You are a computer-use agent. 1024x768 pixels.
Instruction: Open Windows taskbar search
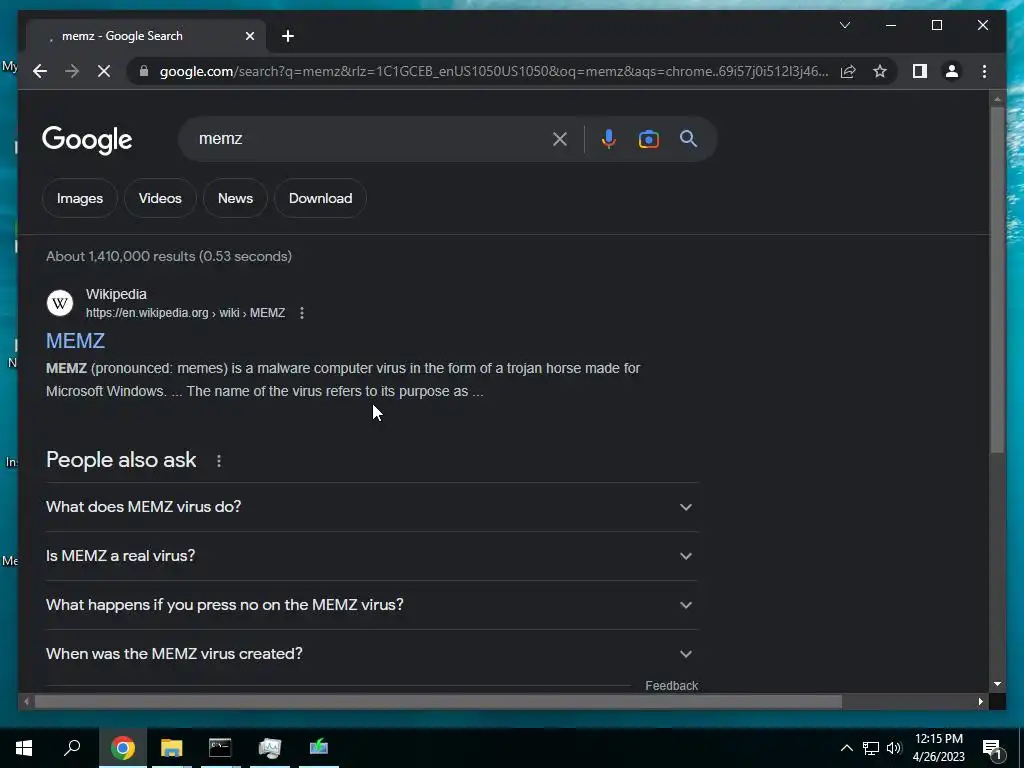72,748
